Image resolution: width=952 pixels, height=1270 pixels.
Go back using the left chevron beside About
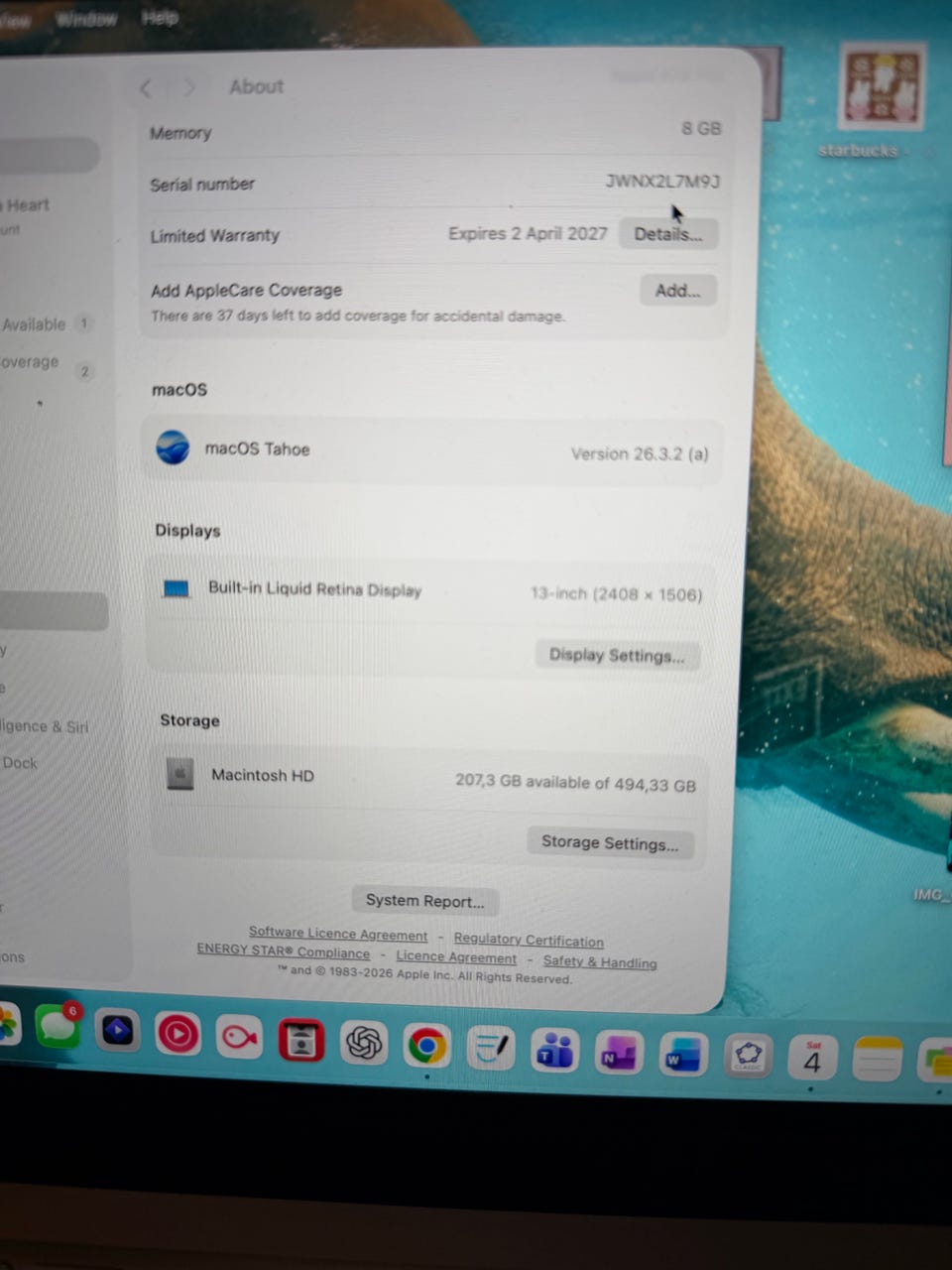(x=146, y=88)
